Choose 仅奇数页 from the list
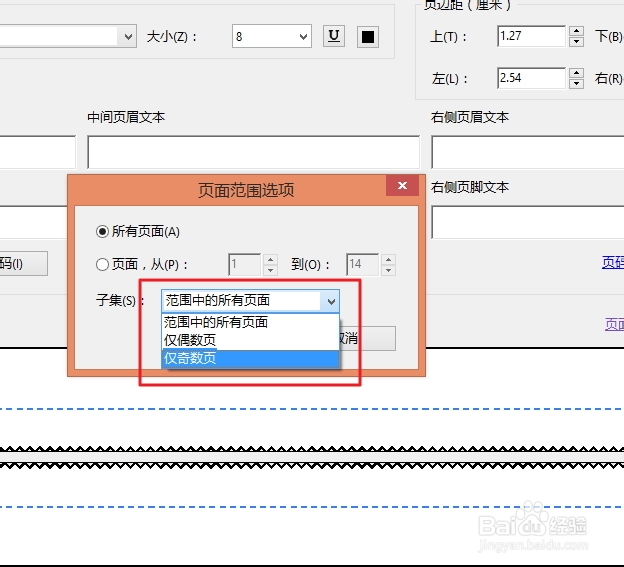 (250, 358)
